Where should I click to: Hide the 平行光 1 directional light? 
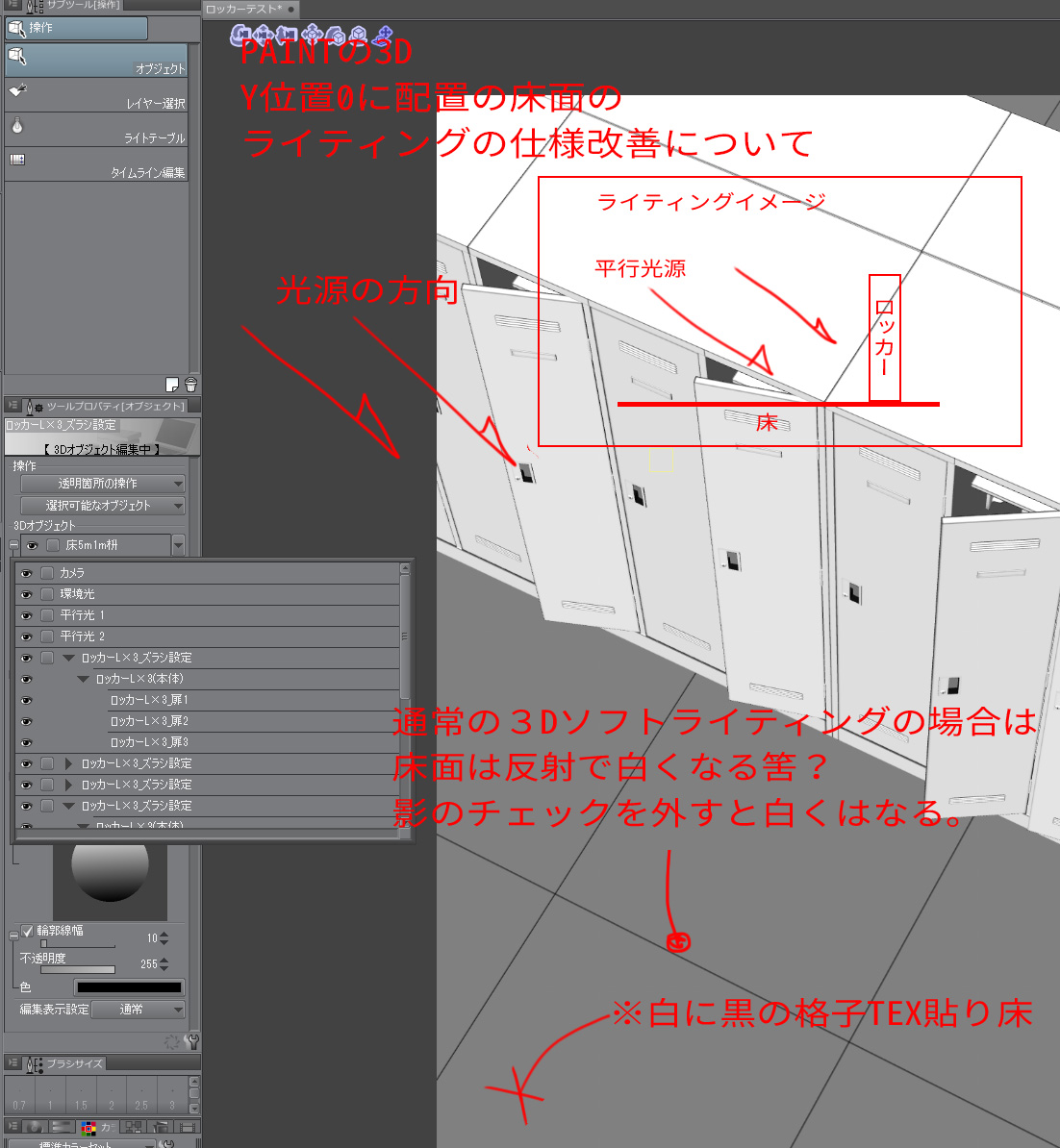[x=26, y=615]
